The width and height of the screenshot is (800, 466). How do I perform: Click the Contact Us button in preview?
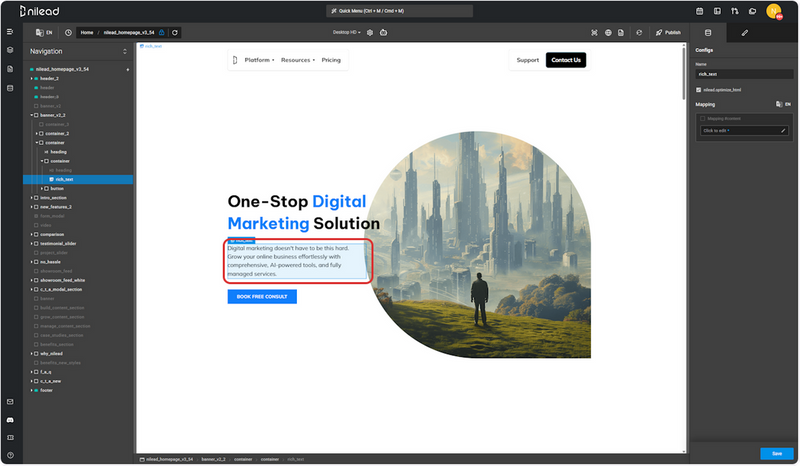pos(566,60)
